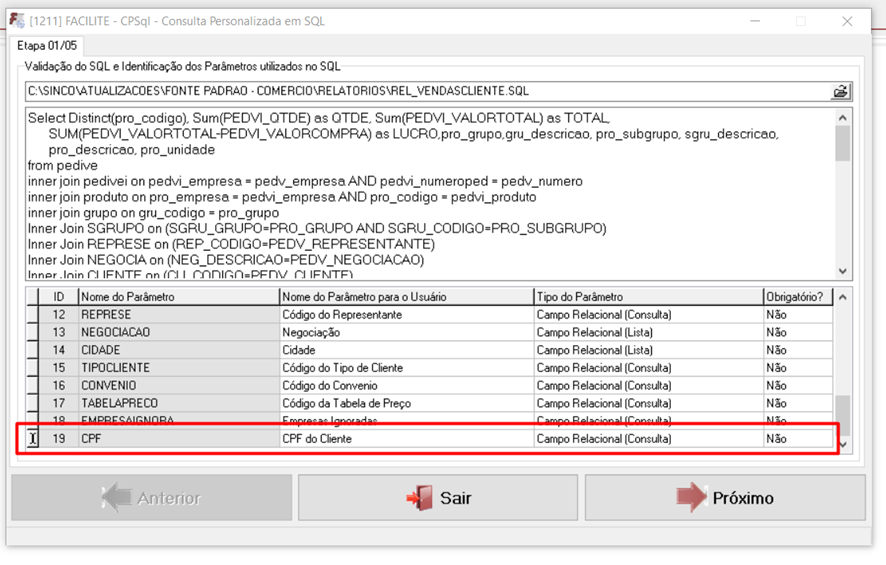Screen dimensions: 886x565
Task: Click the Nome do Parâmetro column header
Action: click(179, 297)
